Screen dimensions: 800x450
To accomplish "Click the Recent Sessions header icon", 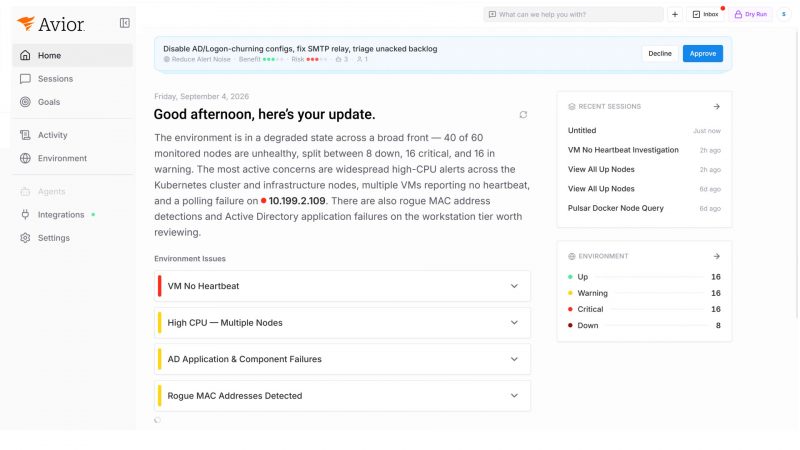I will (571, 107).
